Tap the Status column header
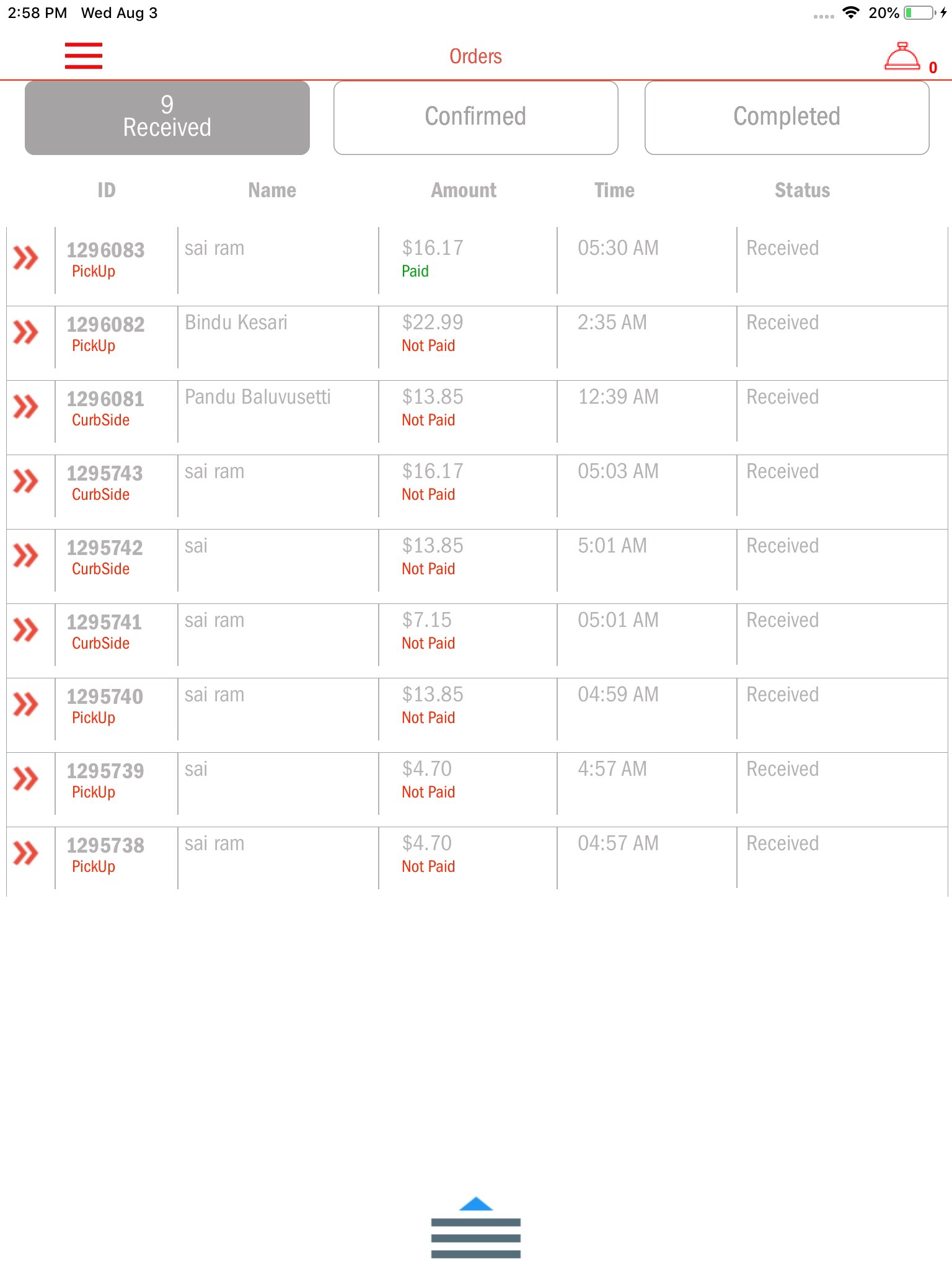Viewport: 952px width, 1270px height. point(802,190)
